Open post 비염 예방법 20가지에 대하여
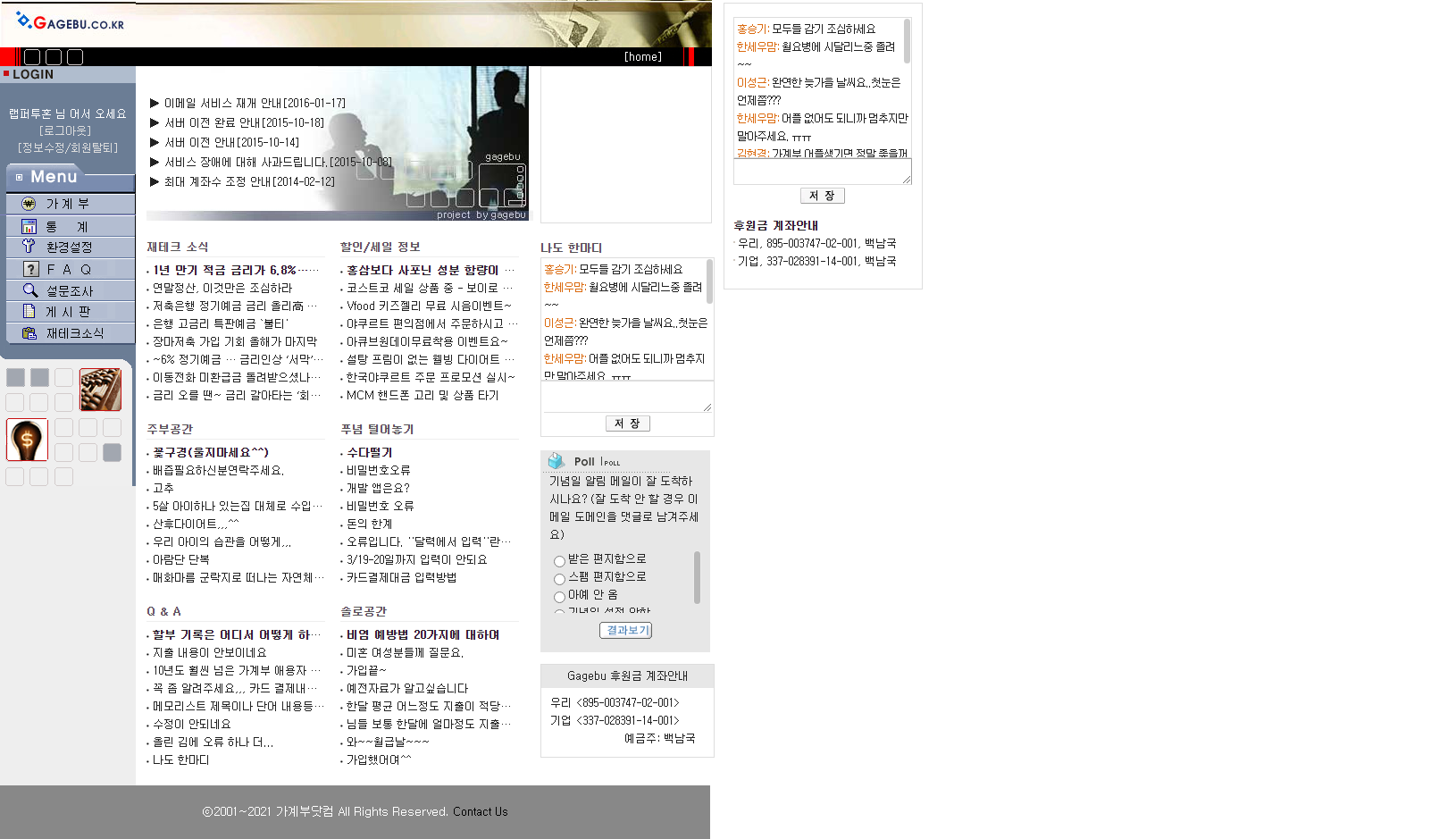Image resolution: width=1456 pixels, height=839 pixels. tap(423, 634)
